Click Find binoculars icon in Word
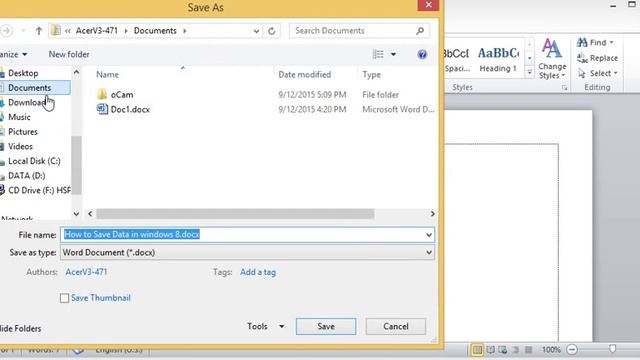The width and height of the screenshot is (640, 360). pyautogui.click(x=582, y=42)
